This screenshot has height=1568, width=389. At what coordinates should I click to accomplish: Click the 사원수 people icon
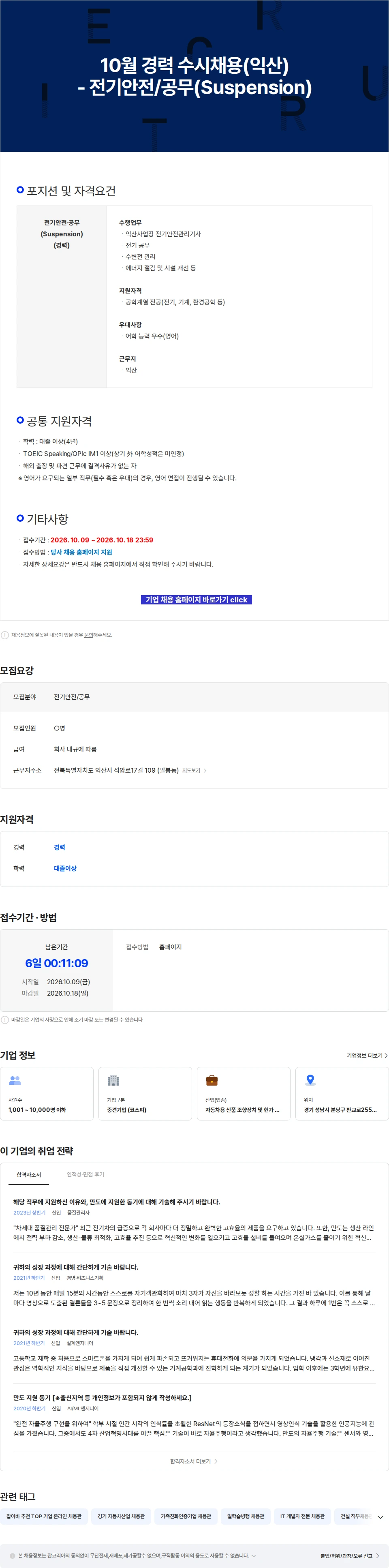(x=15, y=1080)
